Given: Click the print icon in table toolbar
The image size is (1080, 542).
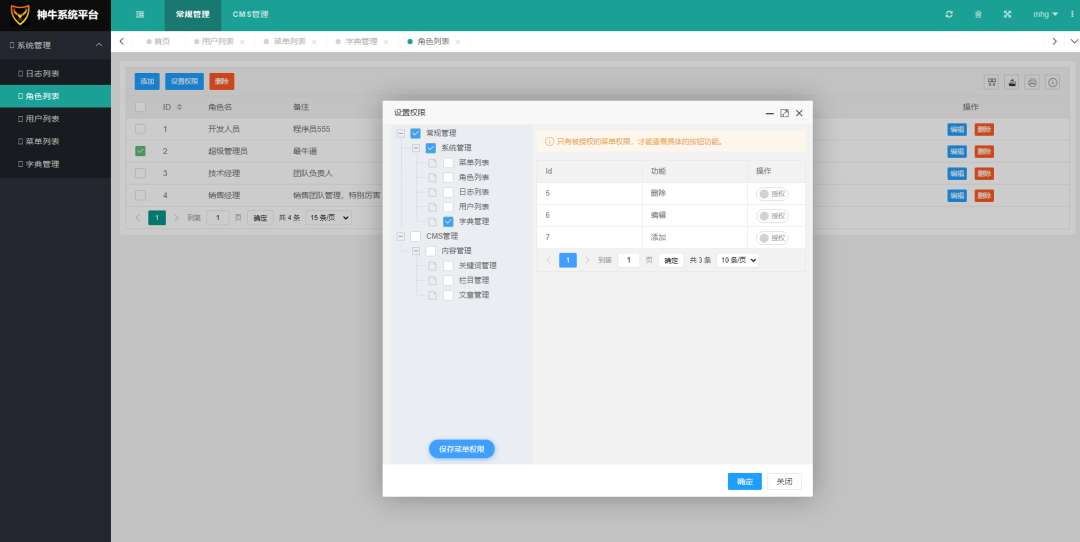Looking at the screenshot, I should pyautogui.click(x=1032, y=83).
